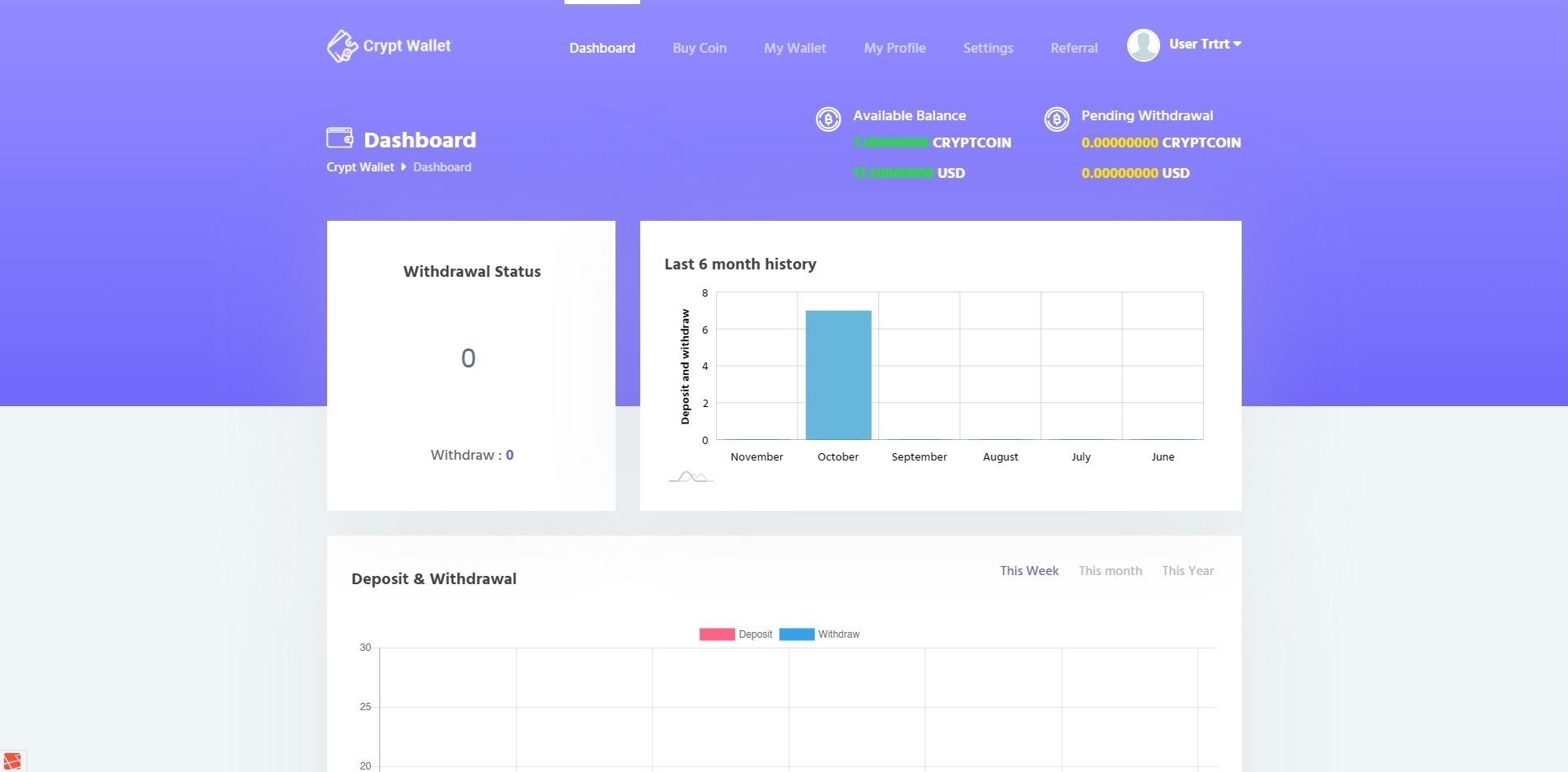Click the breadcrumb arrow separator

404,167
